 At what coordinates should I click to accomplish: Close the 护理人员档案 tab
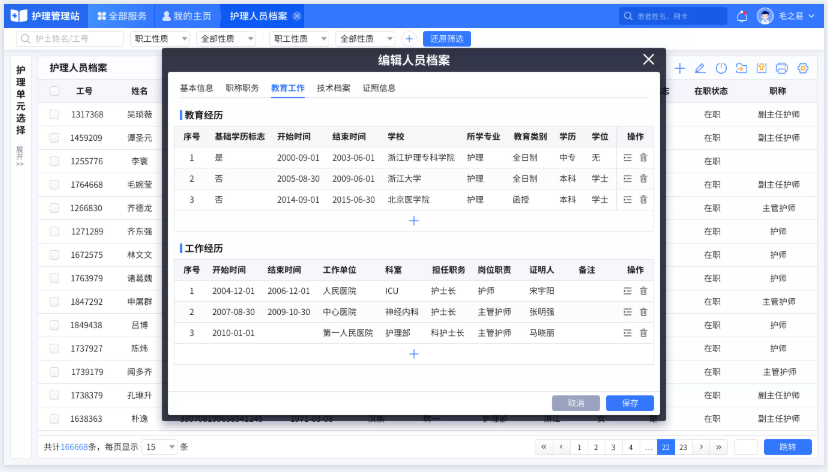pyautogui.click(x=297, y=16)
